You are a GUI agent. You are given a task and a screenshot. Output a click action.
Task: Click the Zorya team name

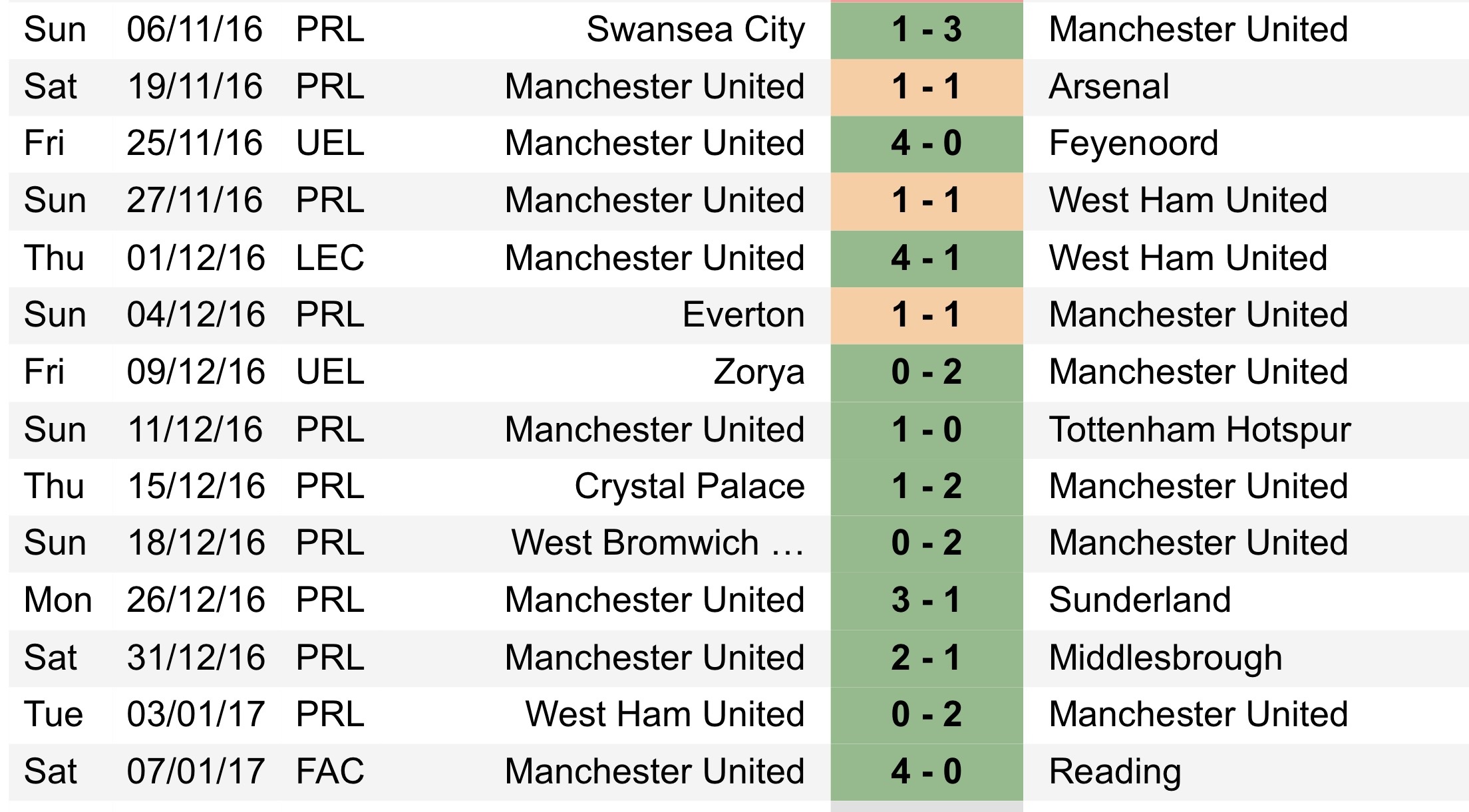pos(758,372)
